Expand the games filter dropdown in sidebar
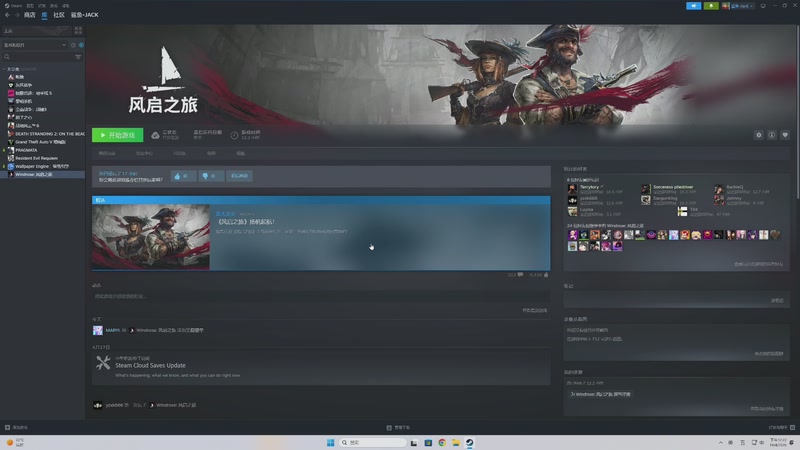 coord(35,45)
